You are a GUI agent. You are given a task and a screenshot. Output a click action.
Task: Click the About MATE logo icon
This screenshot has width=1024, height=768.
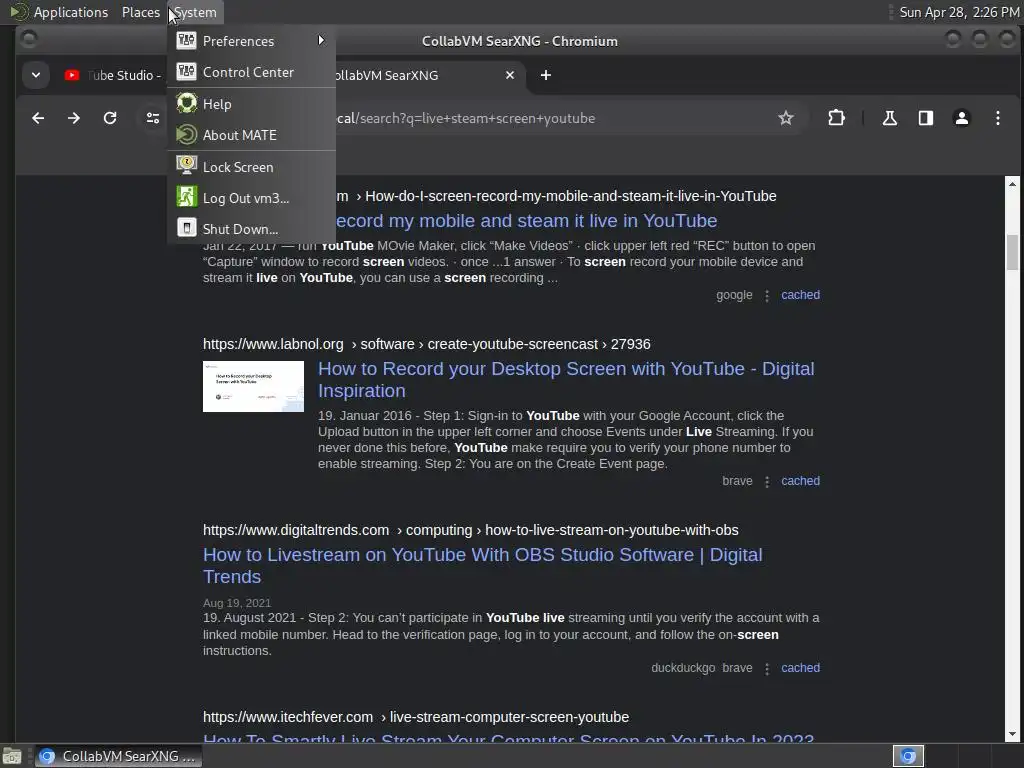(x=186, y=134)
